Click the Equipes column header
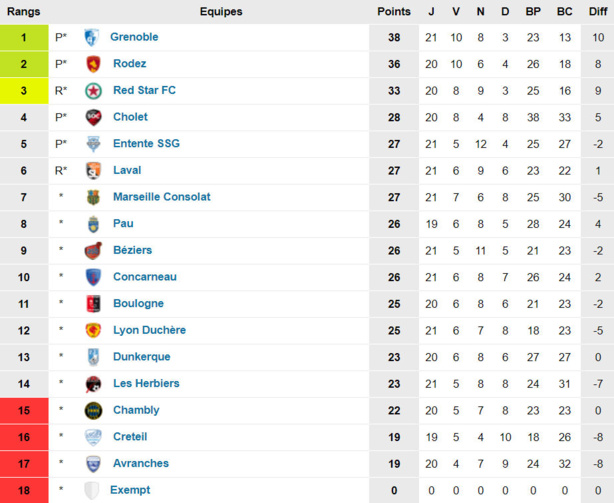614x503 pixels. pos(220,11)
